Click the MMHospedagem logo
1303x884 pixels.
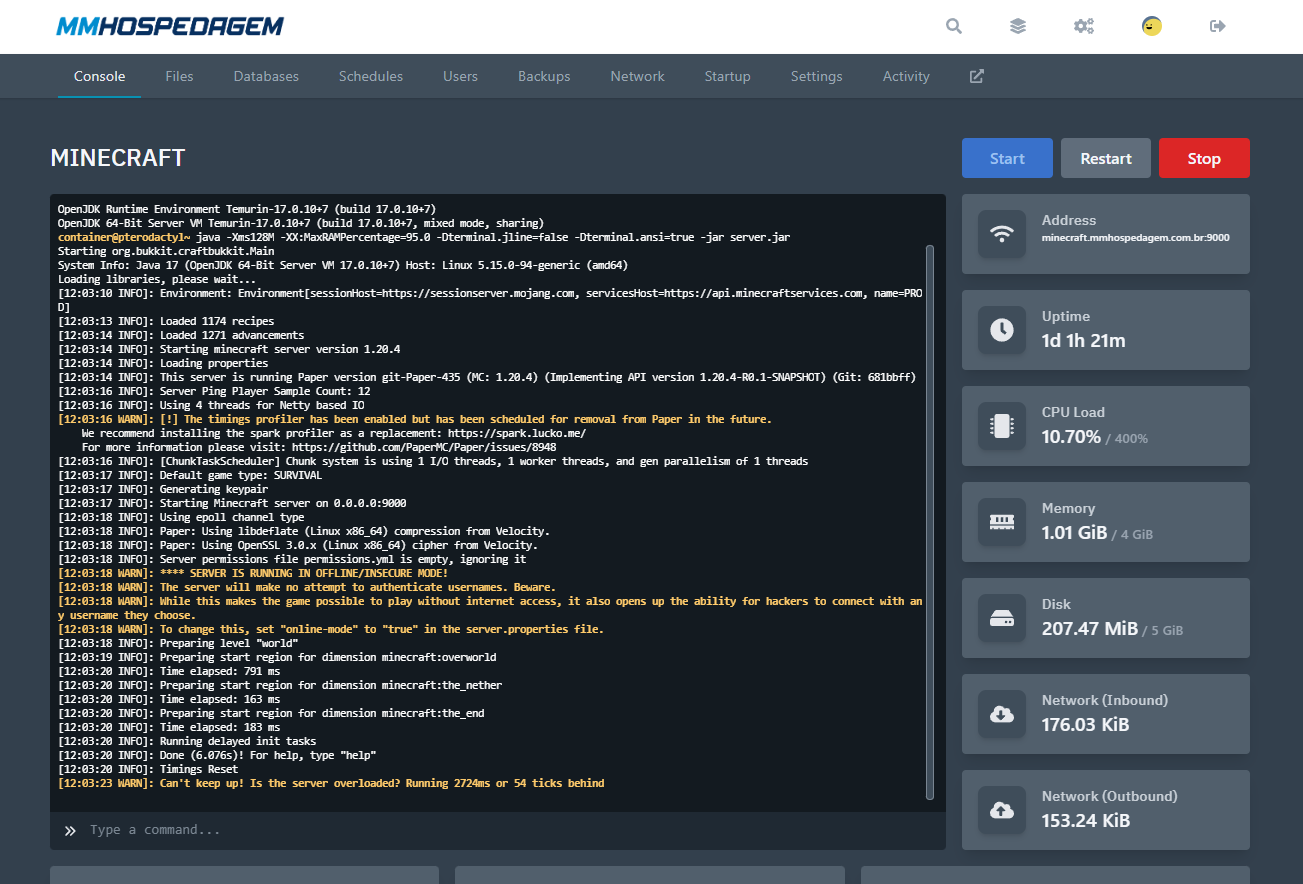point(170,26)
